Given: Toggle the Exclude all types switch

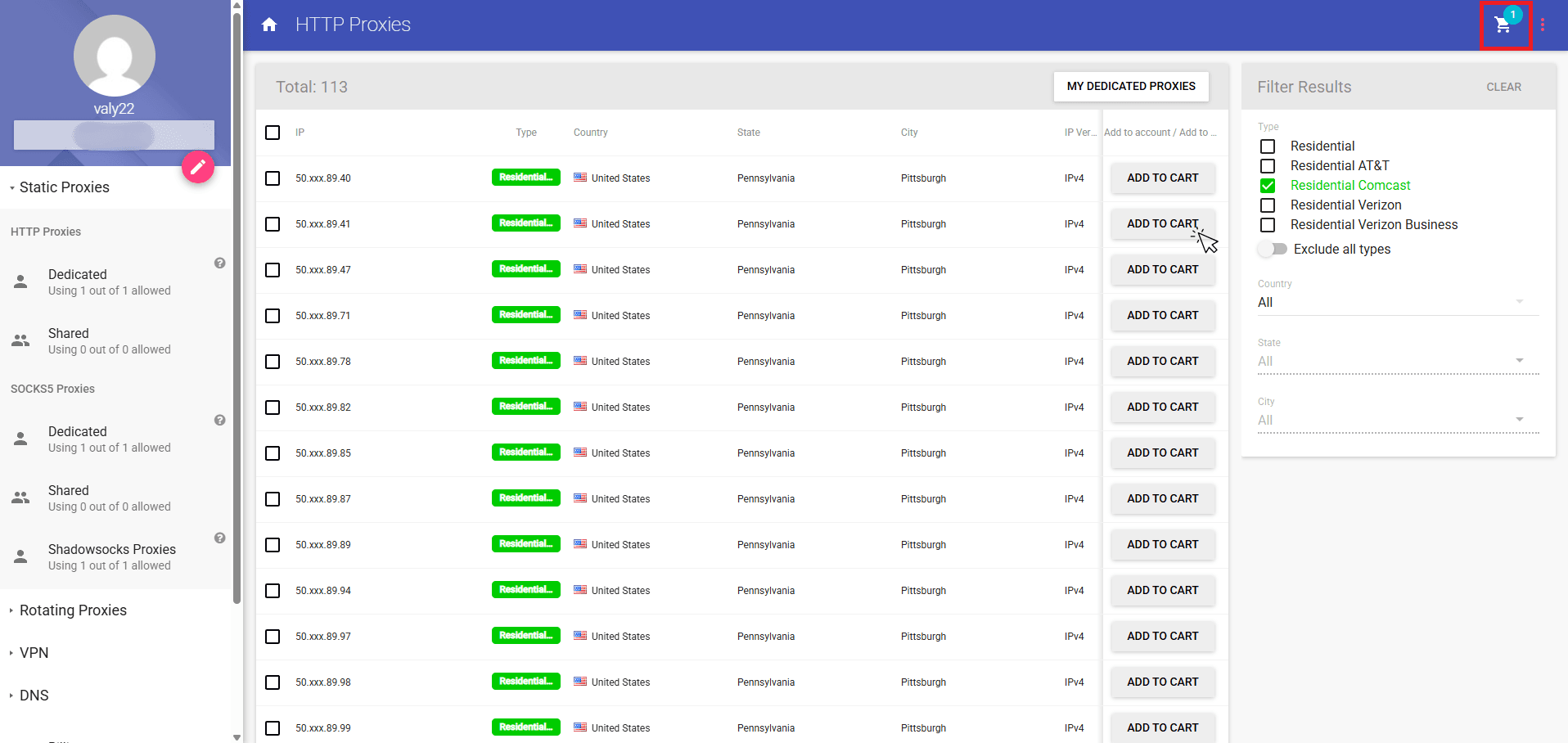Looking at the screenshot, I should click(1273, 250).
